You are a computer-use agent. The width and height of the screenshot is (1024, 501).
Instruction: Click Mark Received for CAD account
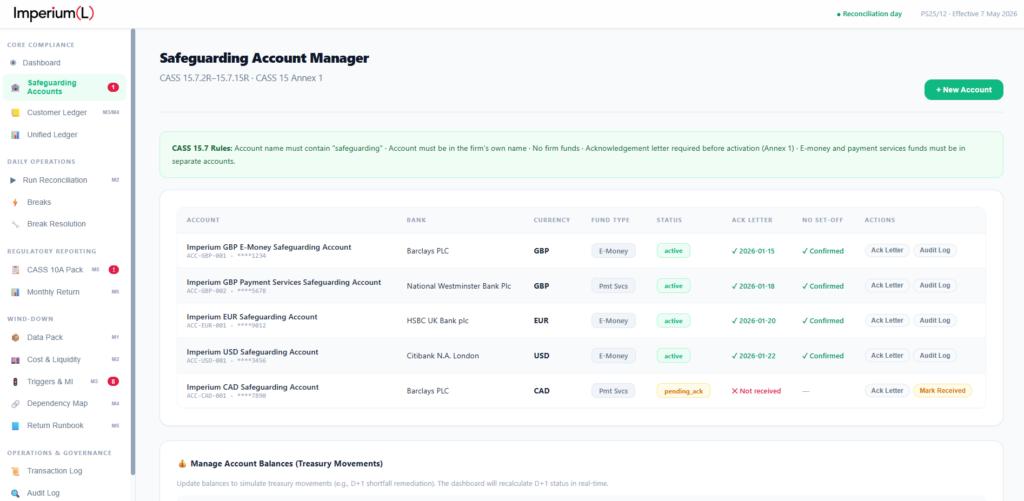942,391
